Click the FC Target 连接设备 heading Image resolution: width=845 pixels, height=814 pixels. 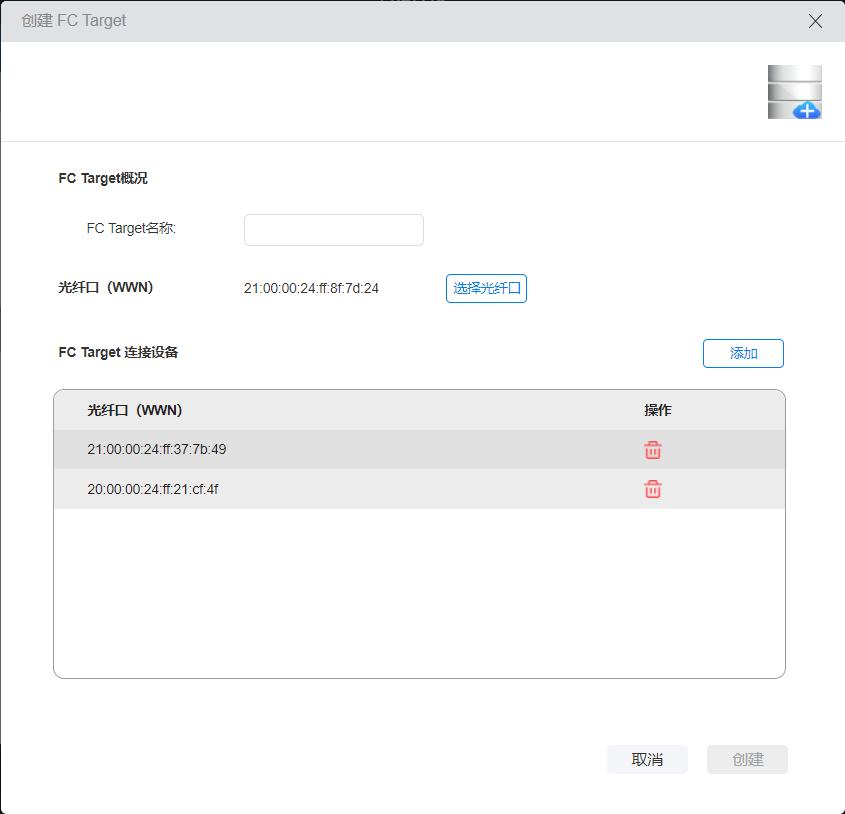click(118, 352)
